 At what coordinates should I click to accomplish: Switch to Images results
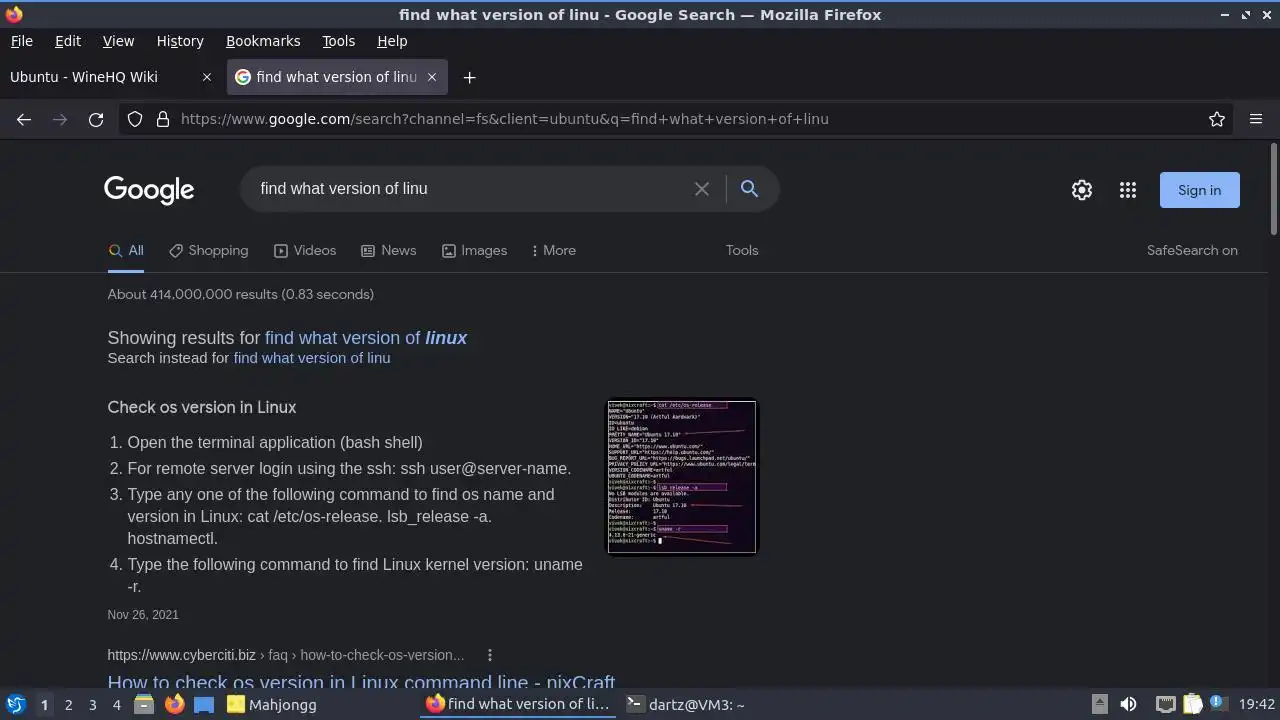[x=474, y=251]
